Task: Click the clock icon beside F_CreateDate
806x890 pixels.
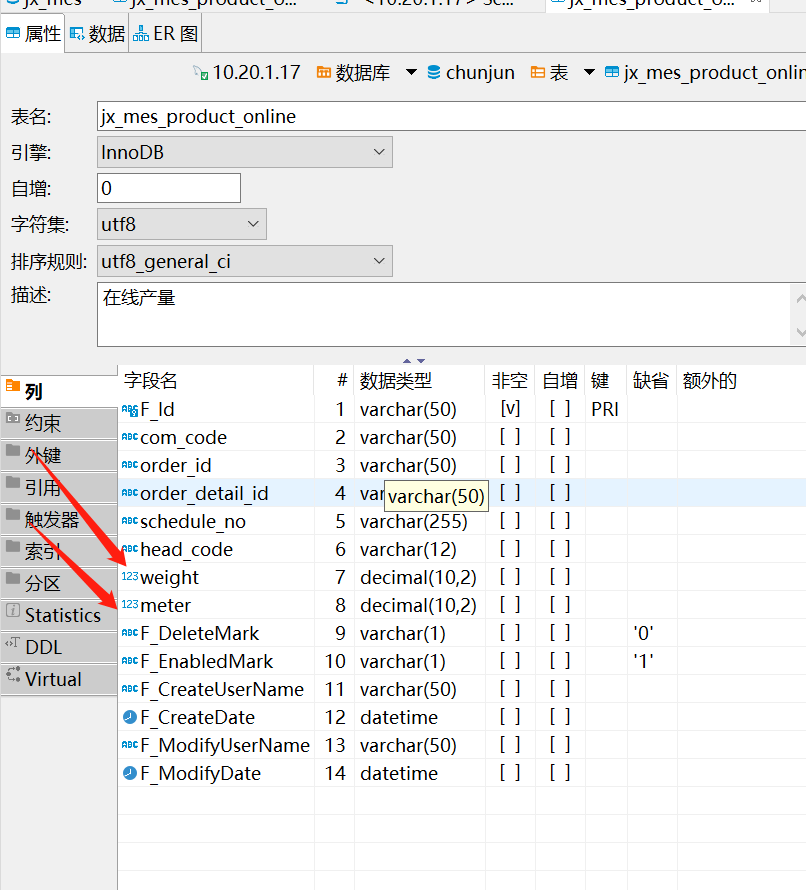Action: pyautogui.click(x=130, y=717)
